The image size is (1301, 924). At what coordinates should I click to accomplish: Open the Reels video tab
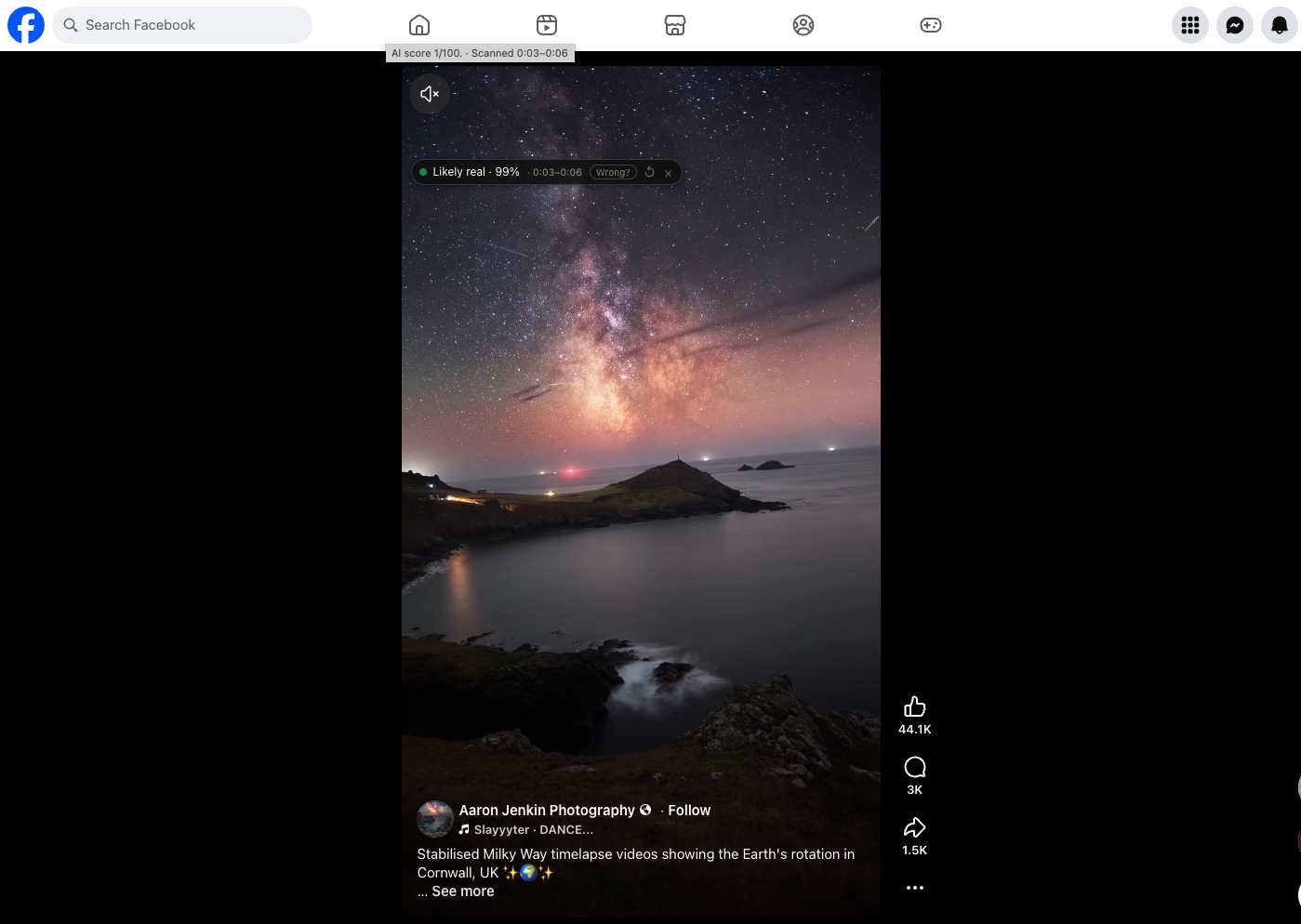click(x=547, y=25)
